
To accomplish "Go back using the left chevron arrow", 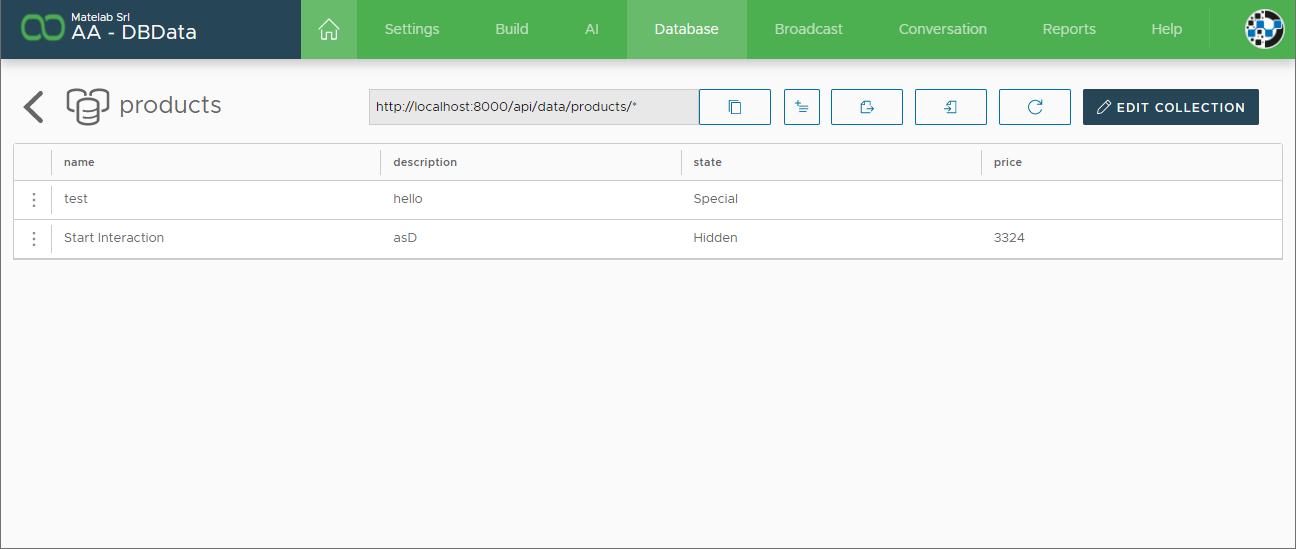I will pyautogui.click(x=34, y=107).
